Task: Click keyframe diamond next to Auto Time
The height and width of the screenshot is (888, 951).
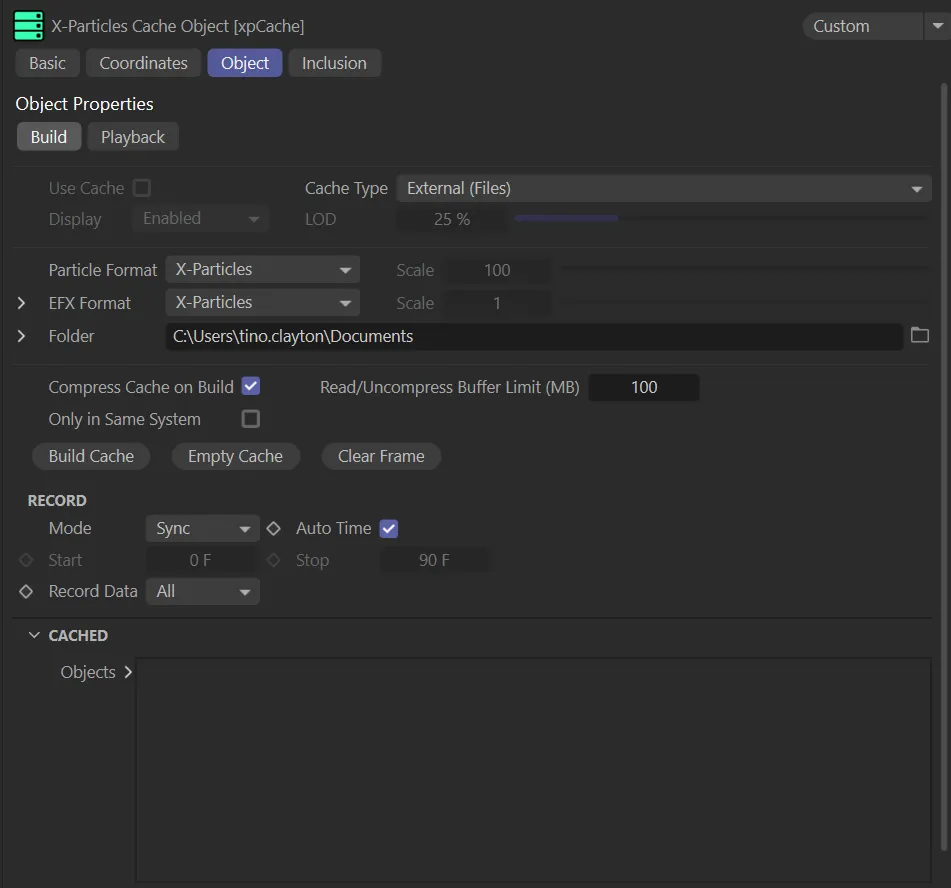Action: click(x=273, y=528)
